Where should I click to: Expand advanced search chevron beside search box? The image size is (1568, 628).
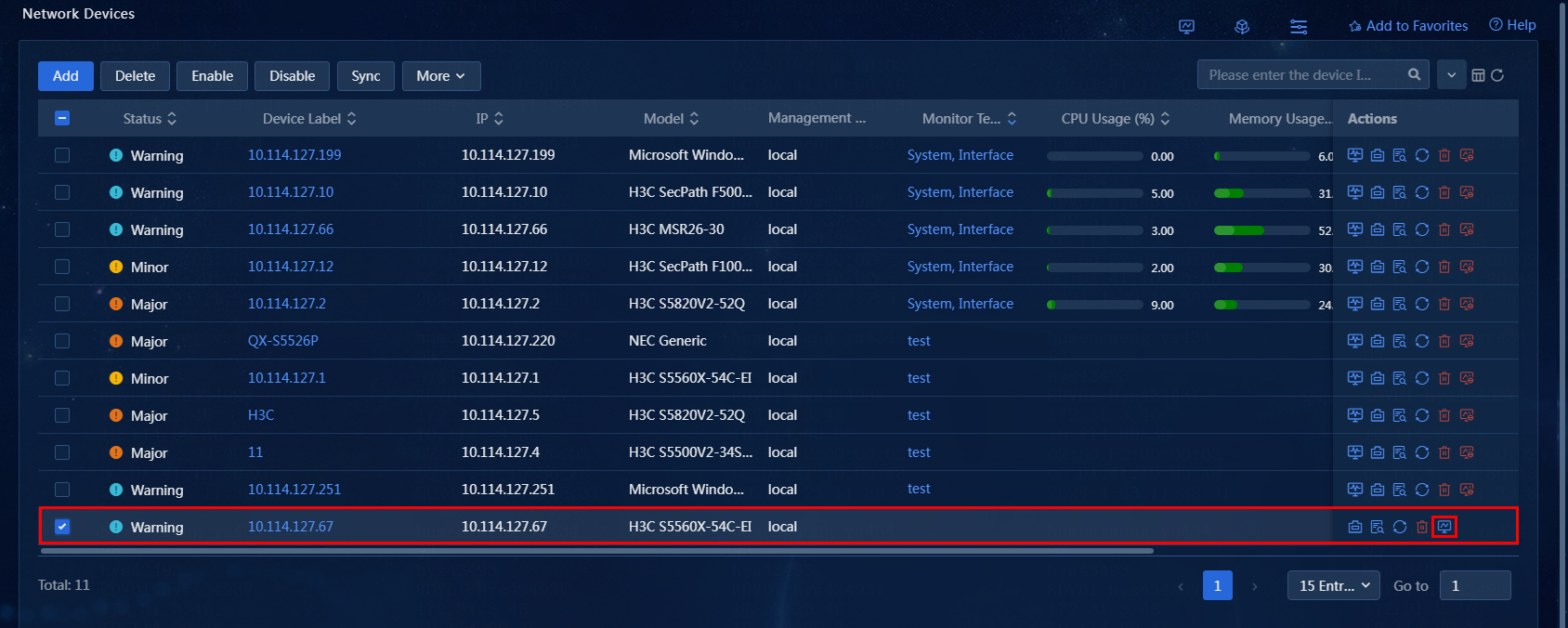[1451, 75]
